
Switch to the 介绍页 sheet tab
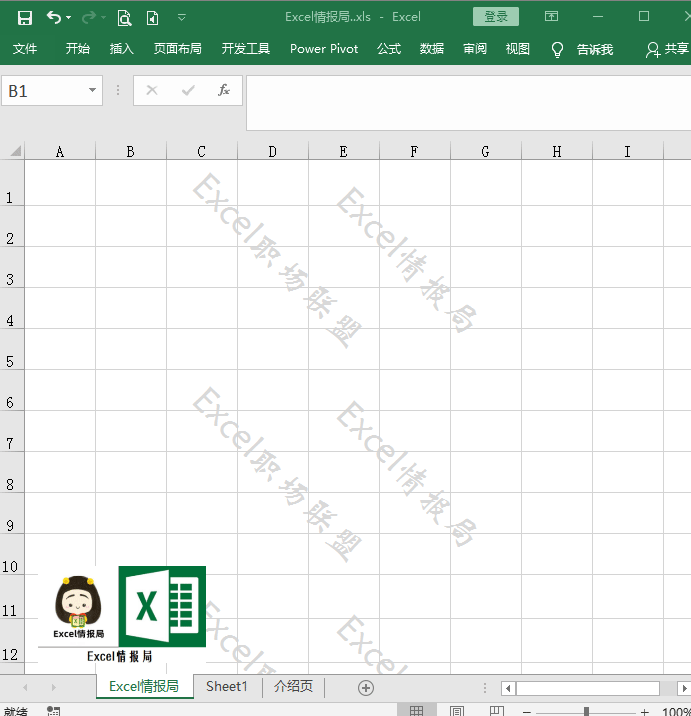pos(293,686)
